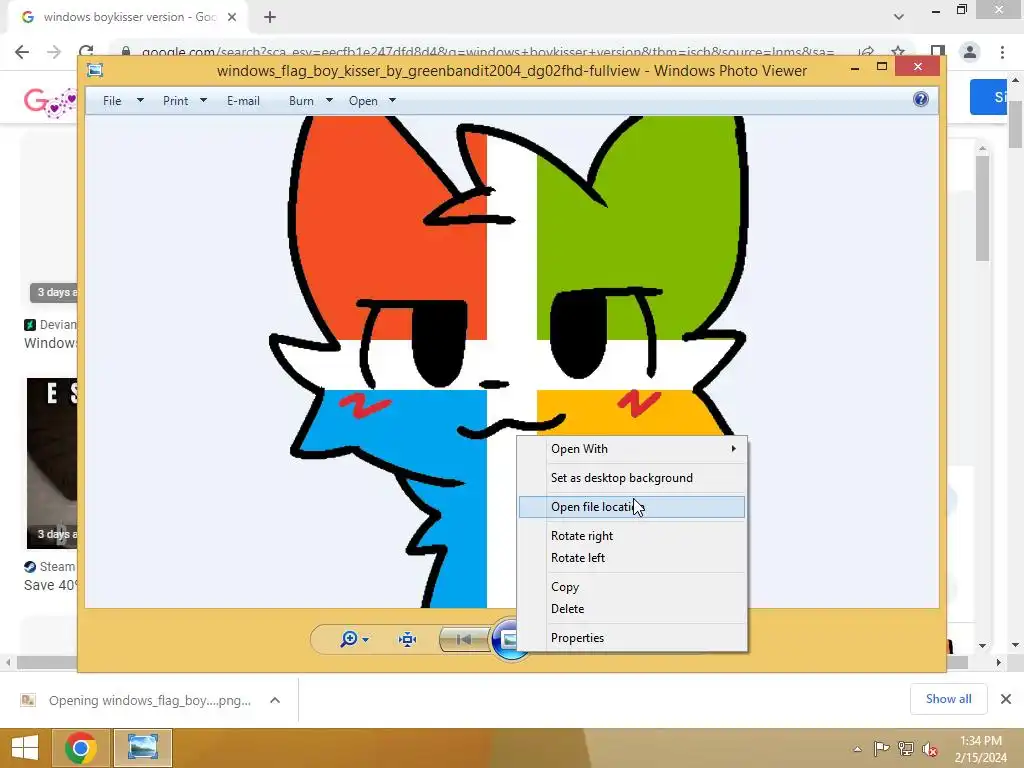The image size is (1024, 768).
Task: Go to the previous photo
Action: (x=464, y=639)
